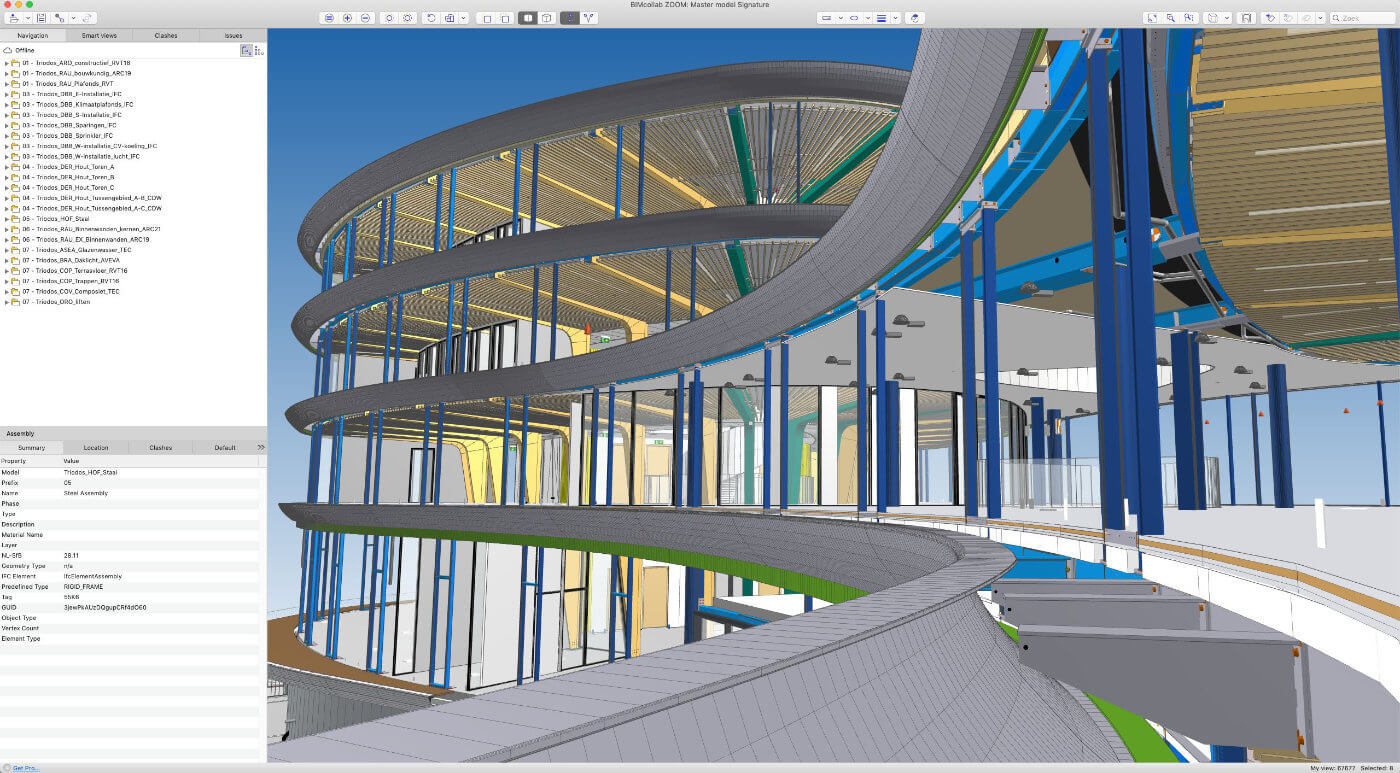
Task: Toggle the model tree grouping button
Action: (x=246, y=50)
